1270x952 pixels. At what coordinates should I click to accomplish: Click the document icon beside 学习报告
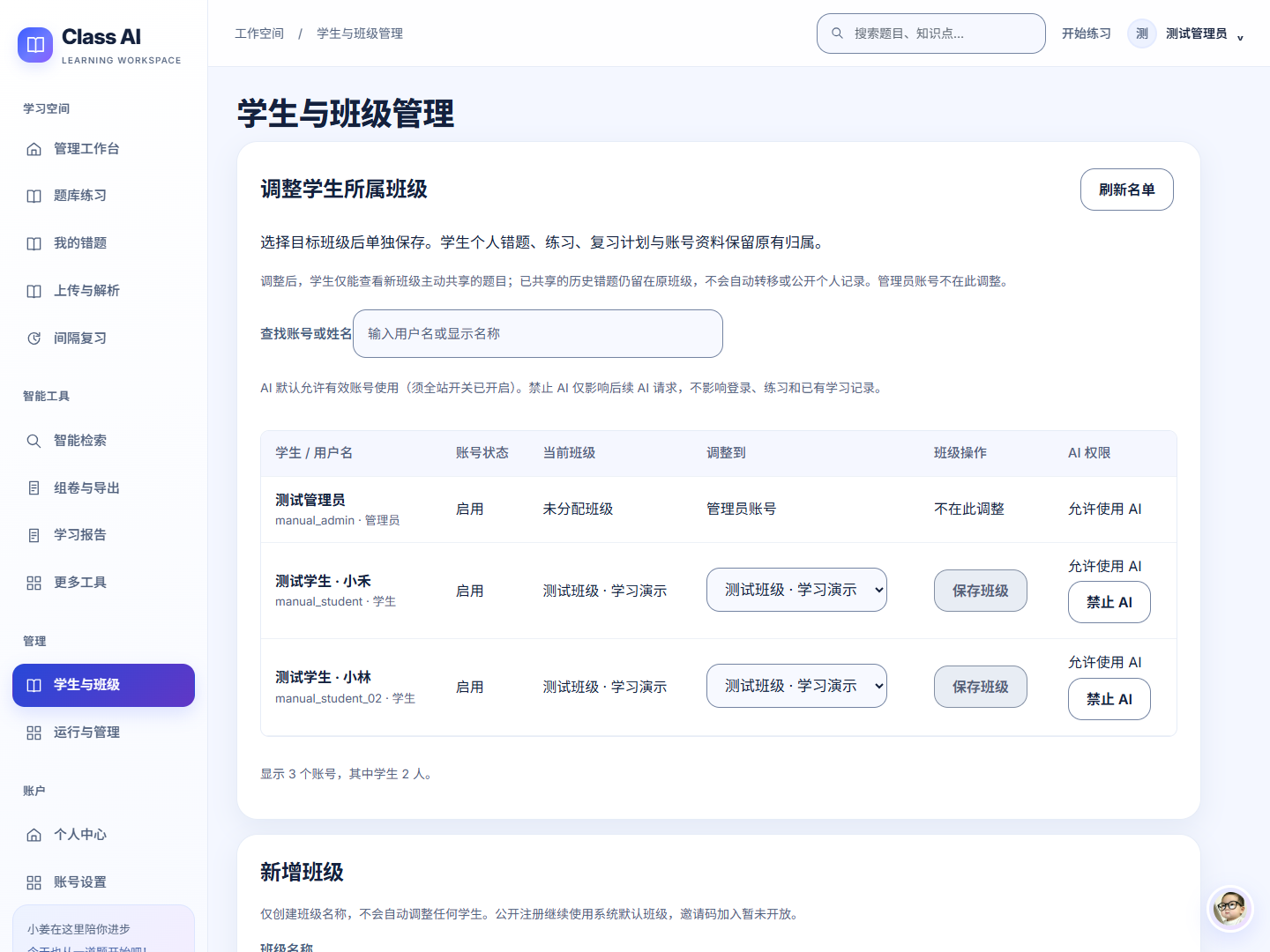[34, 535]
